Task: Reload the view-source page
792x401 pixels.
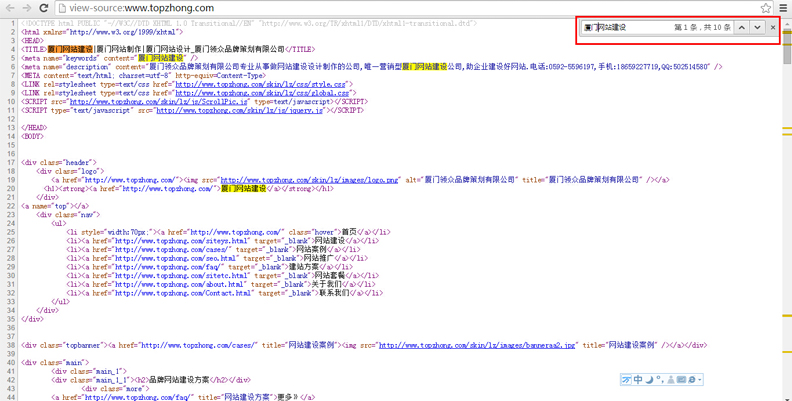Action: [44, 8]
